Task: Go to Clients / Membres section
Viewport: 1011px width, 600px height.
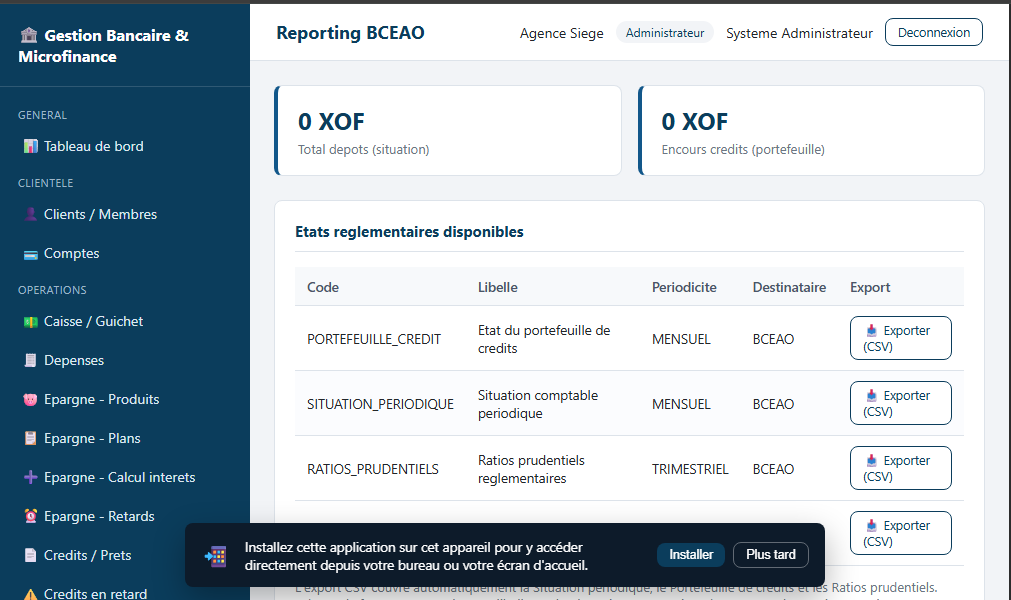Action: click(125, 214)
